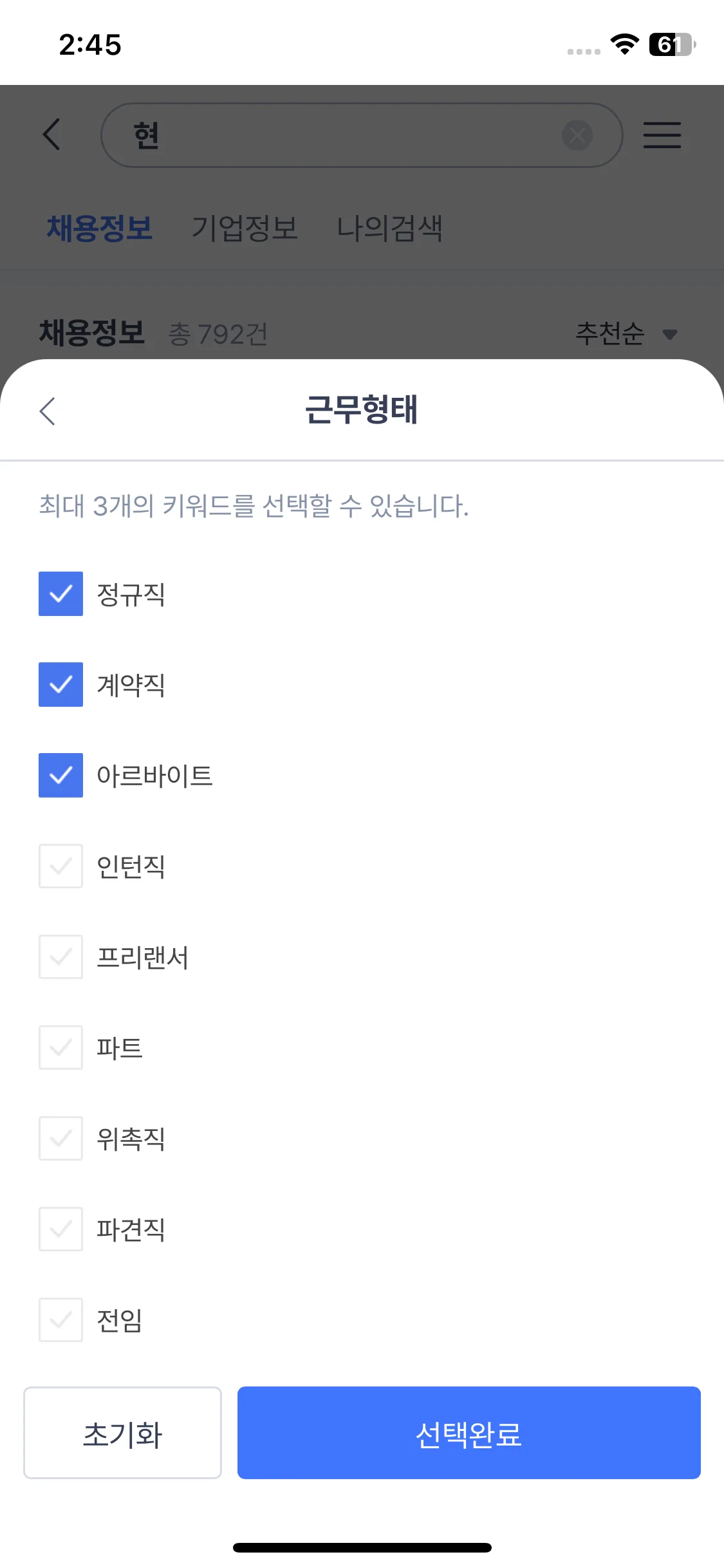Tick the 위촉직 checkbox
Image resolution: width=724 pixels, height=1568 pixels.
61,1138
